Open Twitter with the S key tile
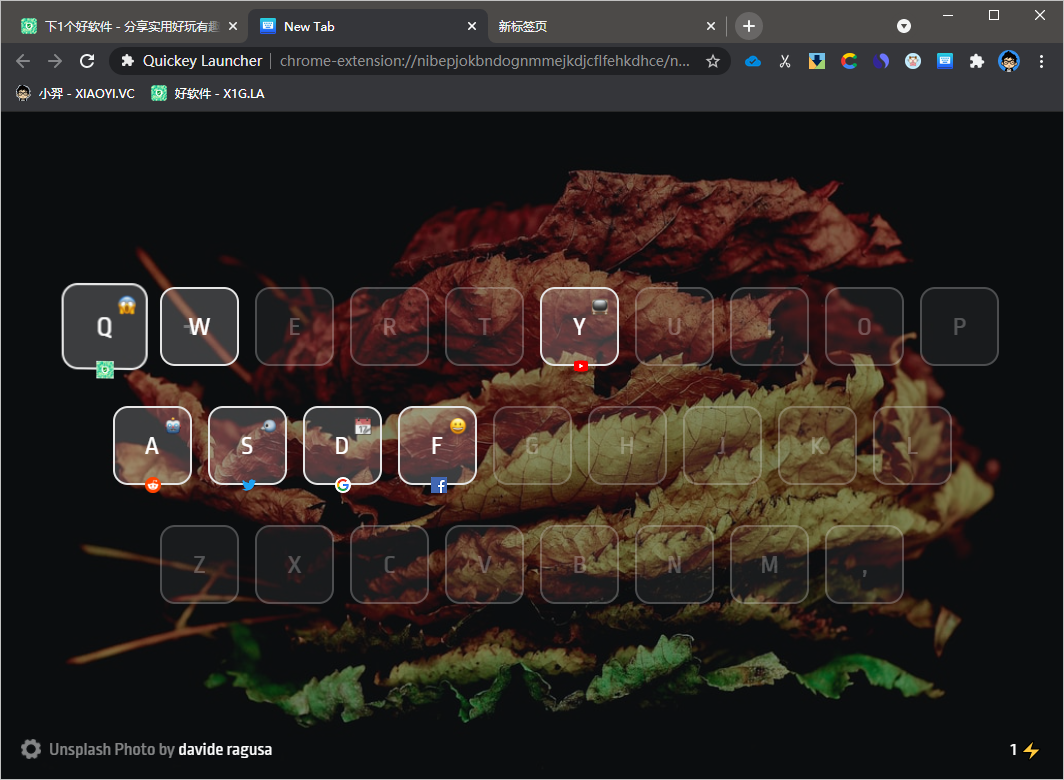Image resolution: width=1064 pixels, height=780 pixels. pos(247,445)
